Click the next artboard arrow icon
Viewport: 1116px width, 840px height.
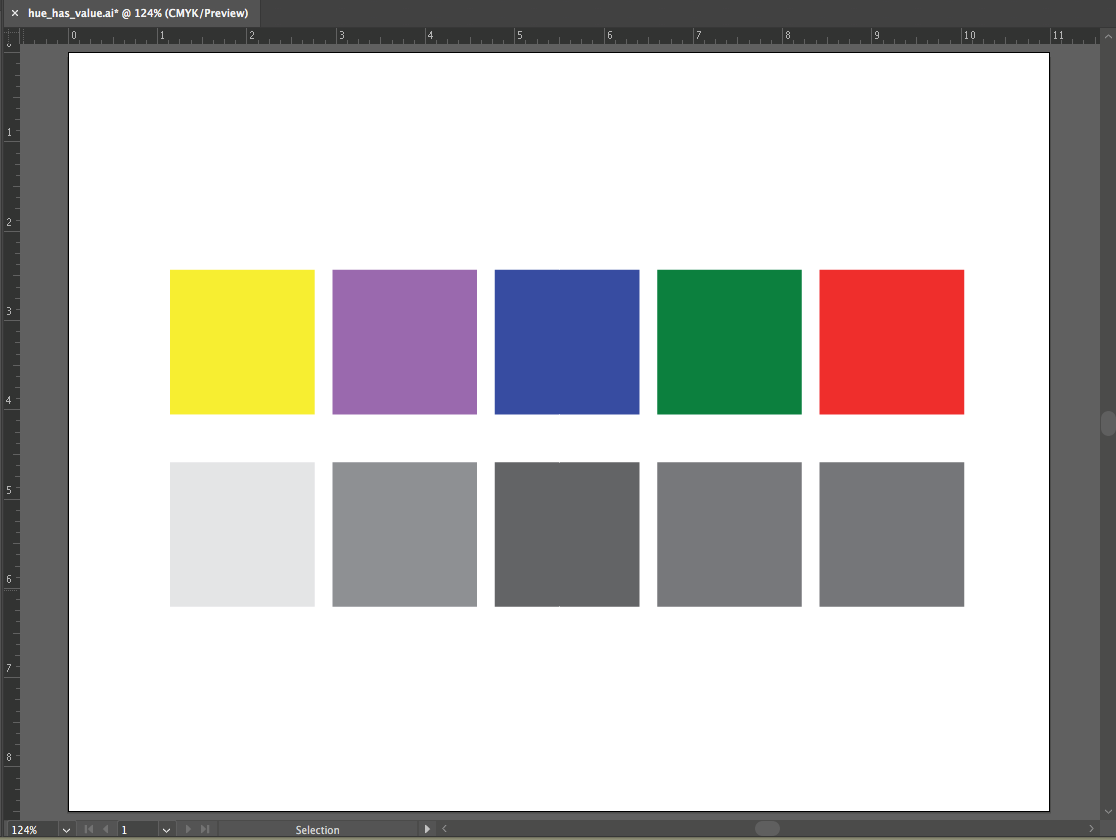tap(188, 829)
